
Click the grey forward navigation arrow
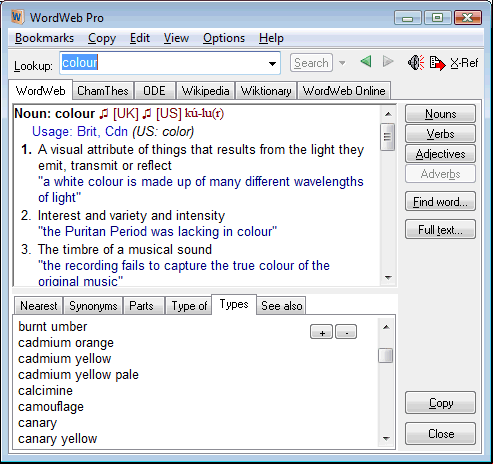coord(388,62)
